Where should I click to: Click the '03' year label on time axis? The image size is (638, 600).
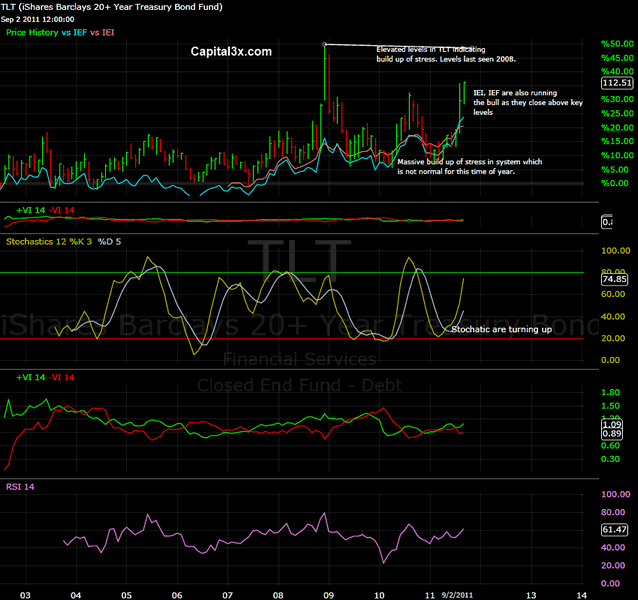tap(24, 593)
